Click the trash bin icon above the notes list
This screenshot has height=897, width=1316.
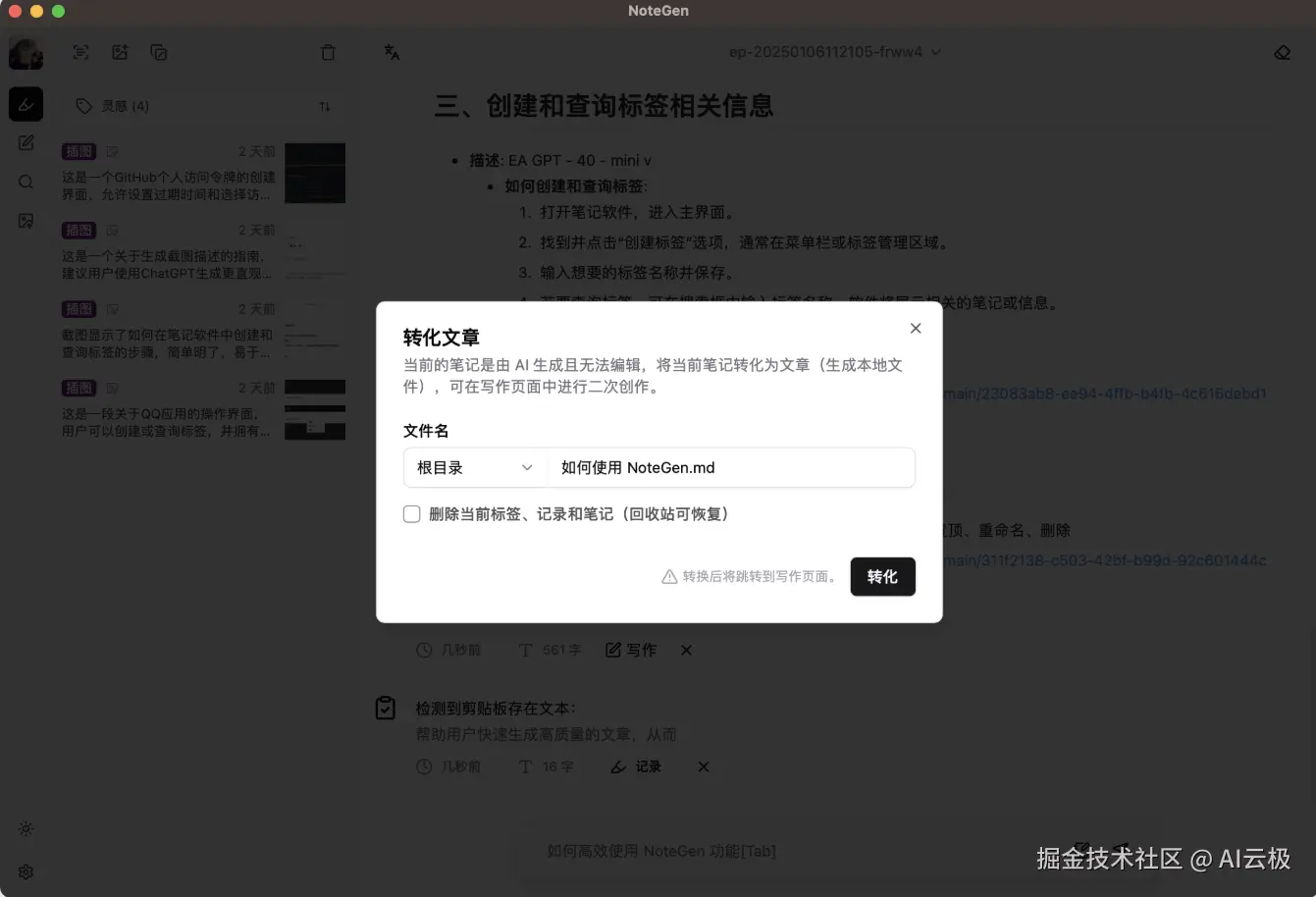point(328,53)
